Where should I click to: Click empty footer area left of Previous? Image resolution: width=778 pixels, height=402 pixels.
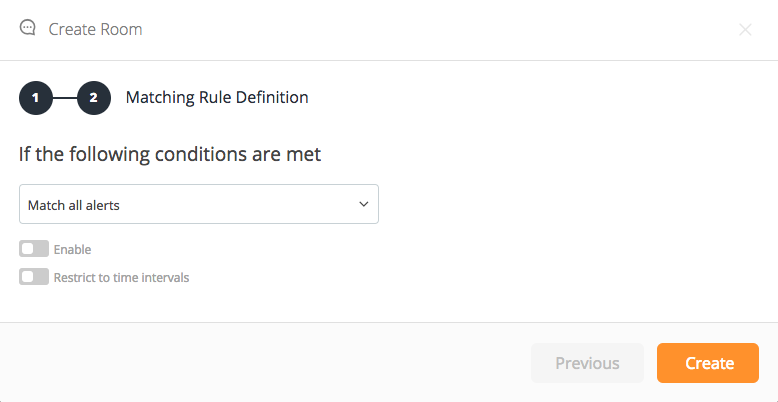click(x=260, y=363)
